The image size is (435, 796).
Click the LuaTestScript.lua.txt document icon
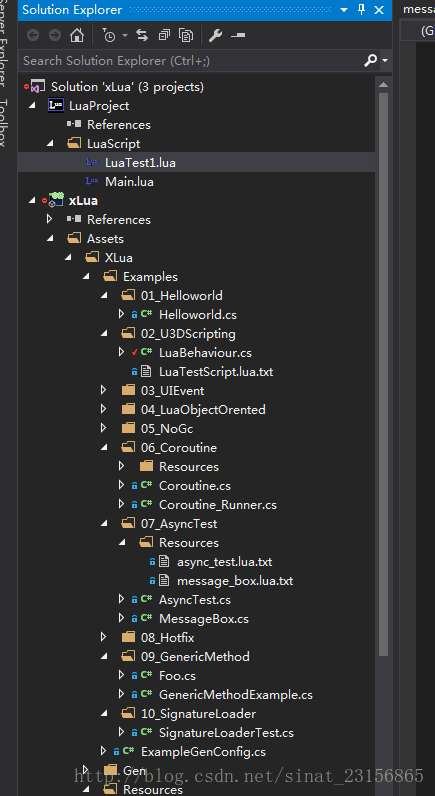tap(146, 372)
